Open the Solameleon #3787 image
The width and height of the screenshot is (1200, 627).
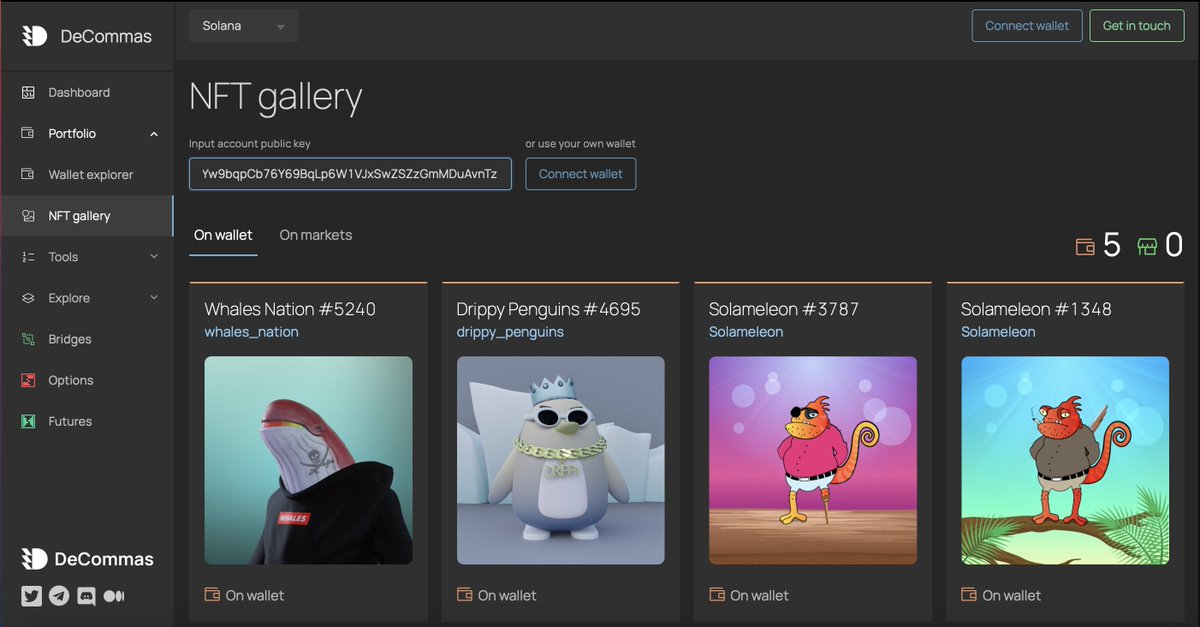(813, 460)
